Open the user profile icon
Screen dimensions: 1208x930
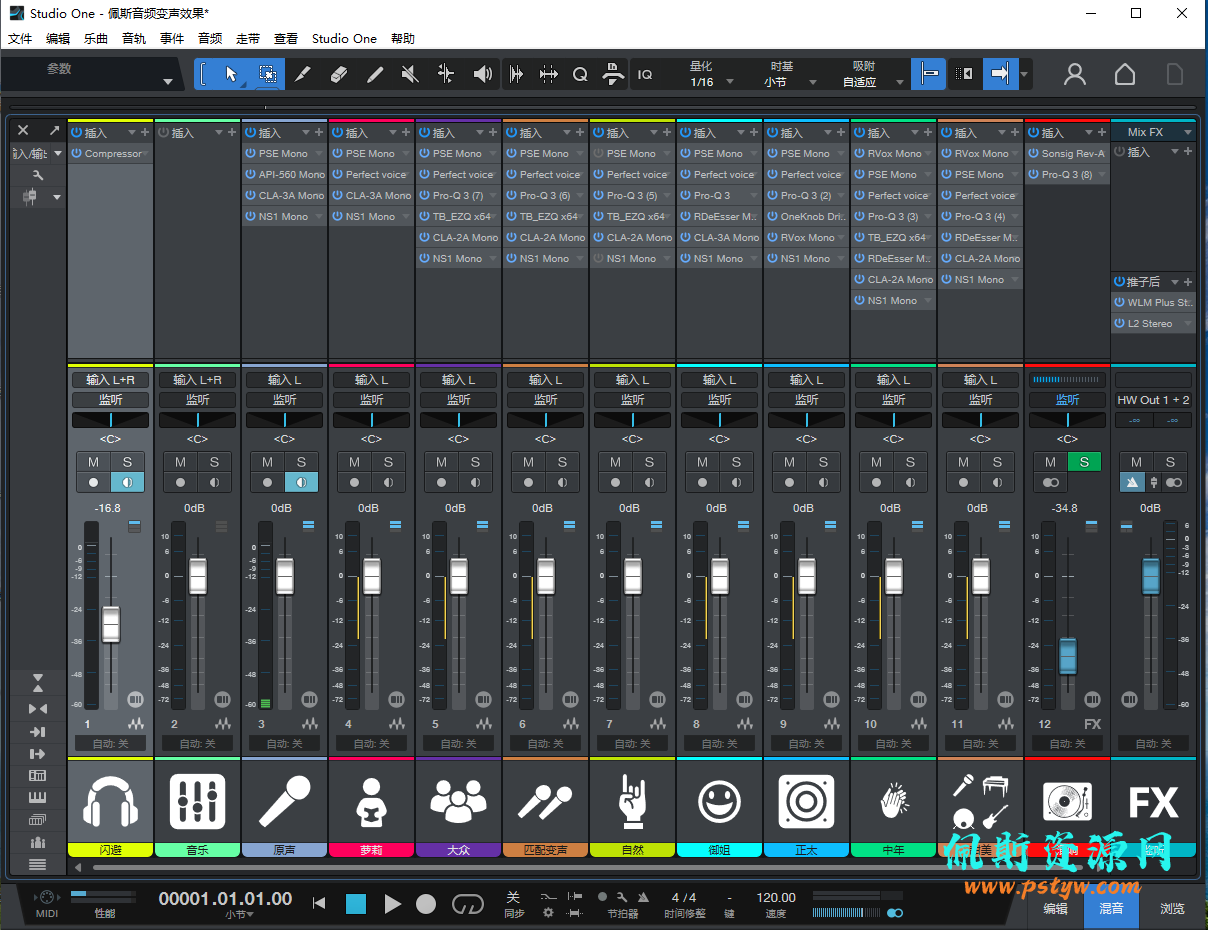tap(1075, 74)
